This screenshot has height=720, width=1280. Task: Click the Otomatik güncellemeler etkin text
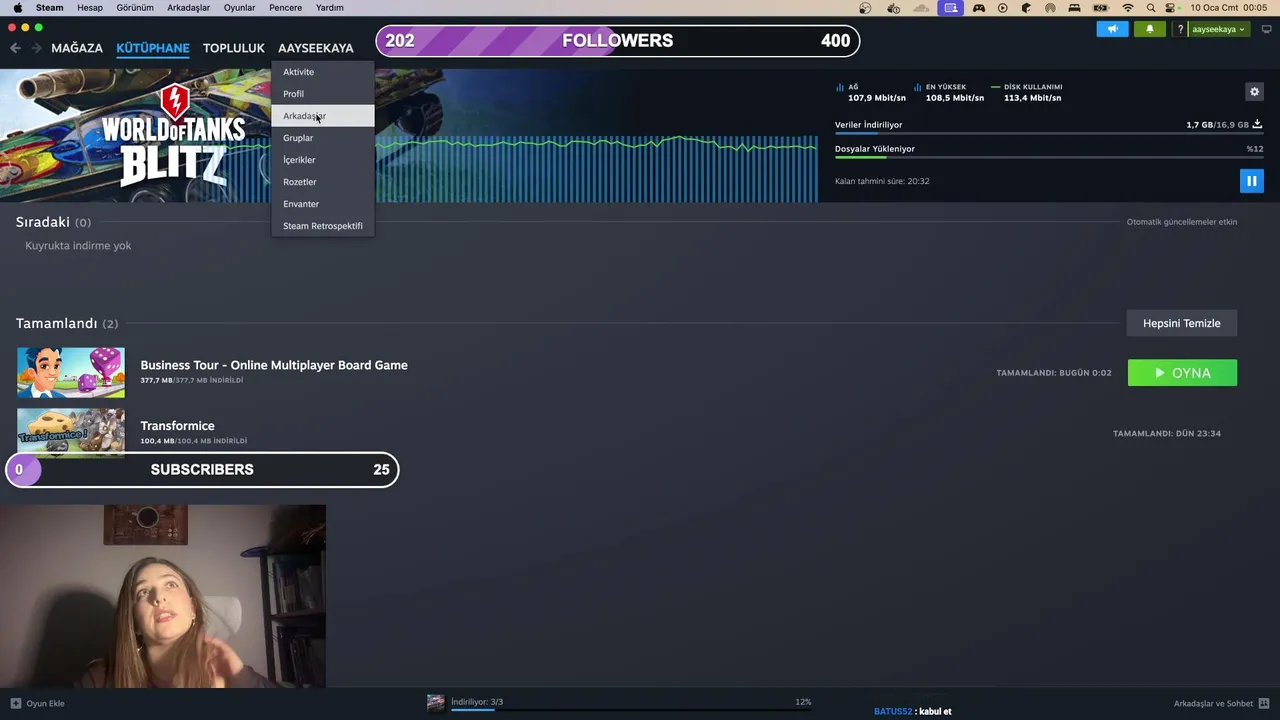(1182, 222)
